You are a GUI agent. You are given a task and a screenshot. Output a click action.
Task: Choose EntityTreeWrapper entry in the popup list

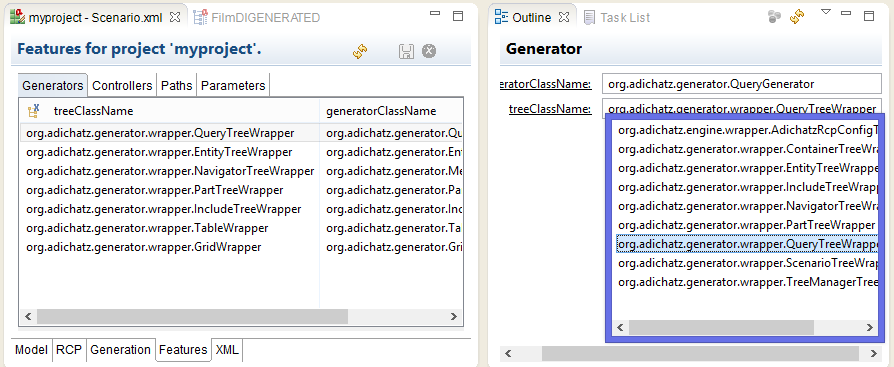(747, 168)
